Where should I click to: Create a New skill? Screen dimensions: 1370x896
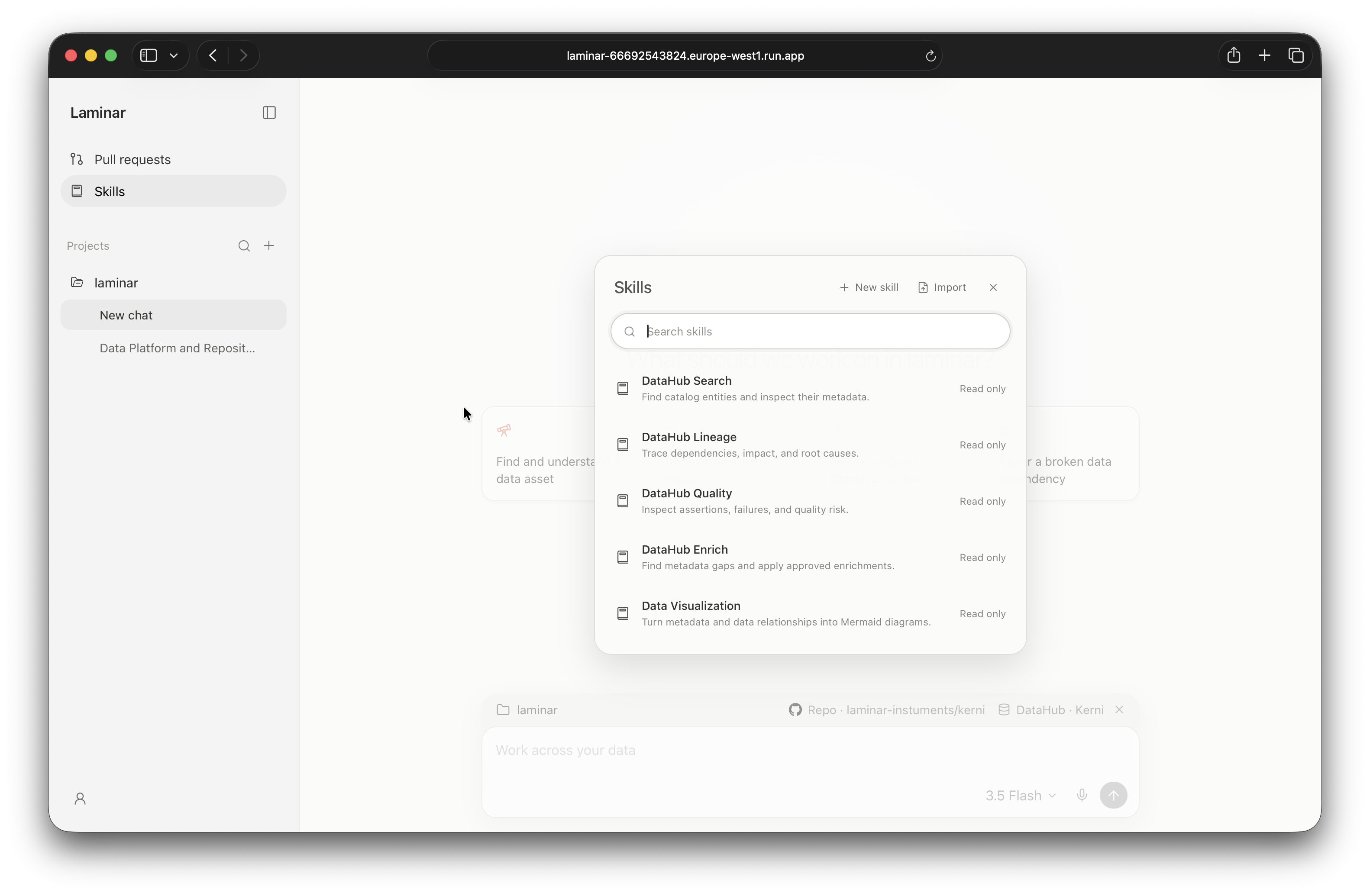point(869,287)
